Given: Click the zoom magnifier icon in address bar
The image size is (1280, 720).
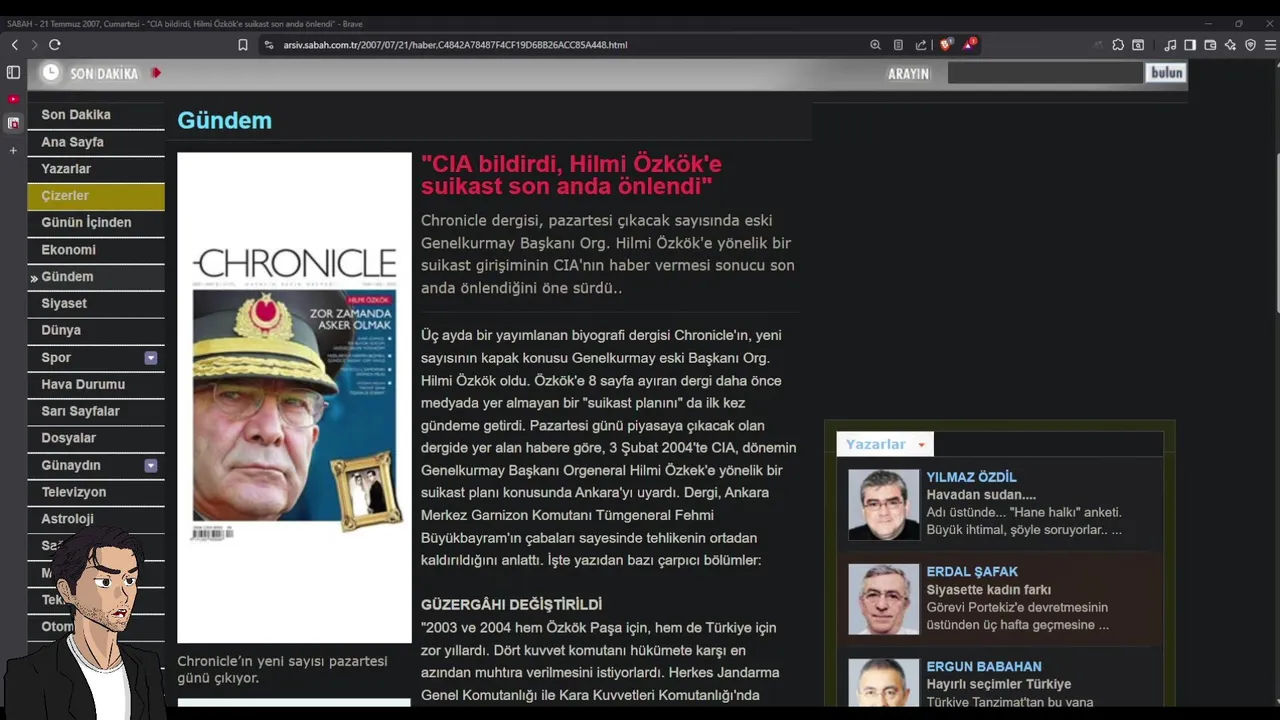Looking at the screenshot, I should coord(876,45).
